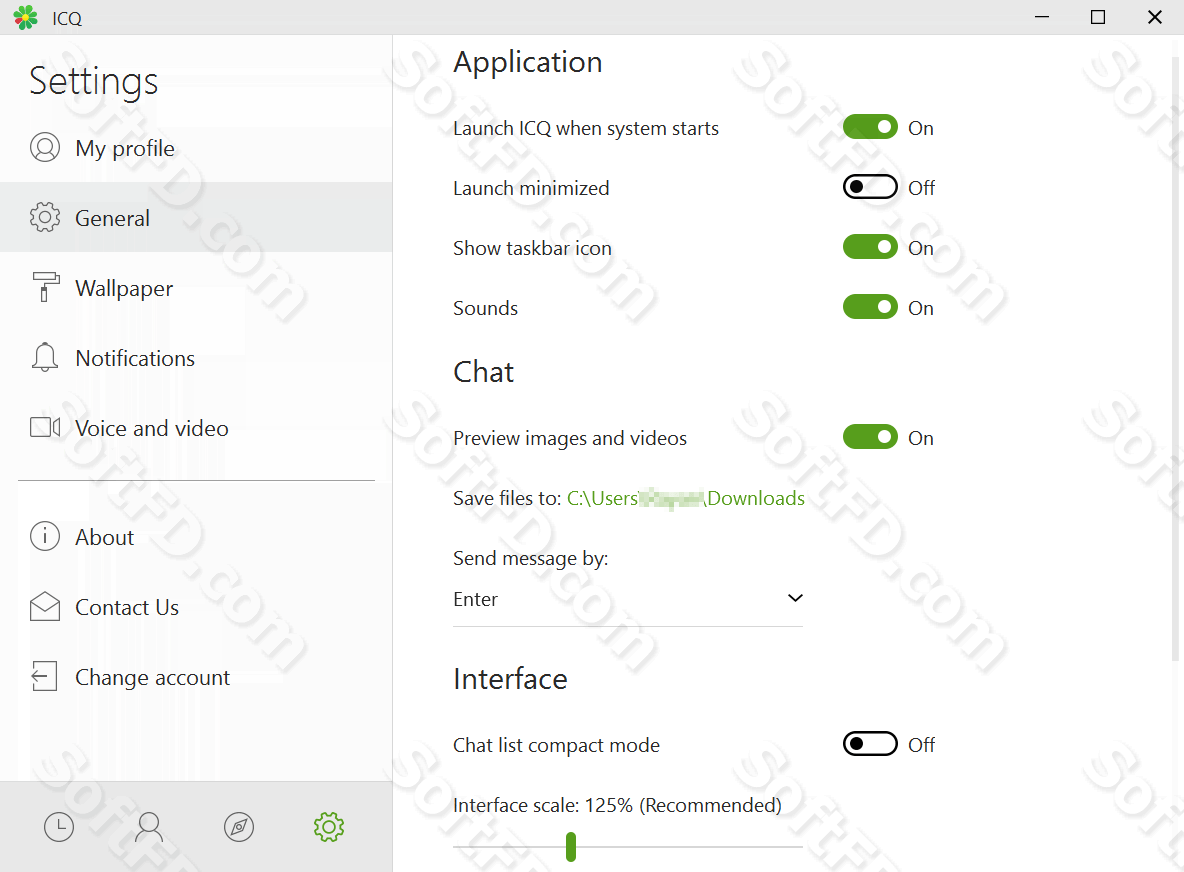Expand the Send message by dropdown arrow
This screenshot has width=1184, height=872.
coord(794,598)
